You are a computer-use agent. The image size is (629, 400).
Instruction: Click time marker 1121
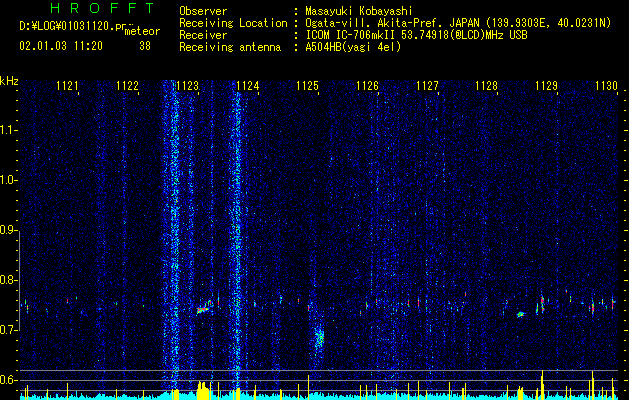[x=67, y=85]
